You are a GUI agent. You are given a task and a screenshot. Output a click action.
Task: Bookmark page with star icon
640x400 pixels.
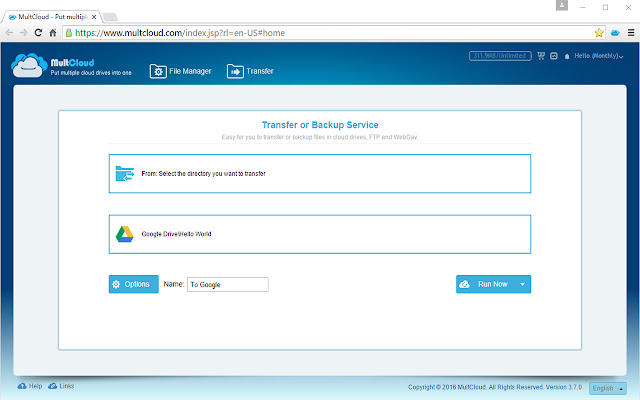(x=599, y=33)
